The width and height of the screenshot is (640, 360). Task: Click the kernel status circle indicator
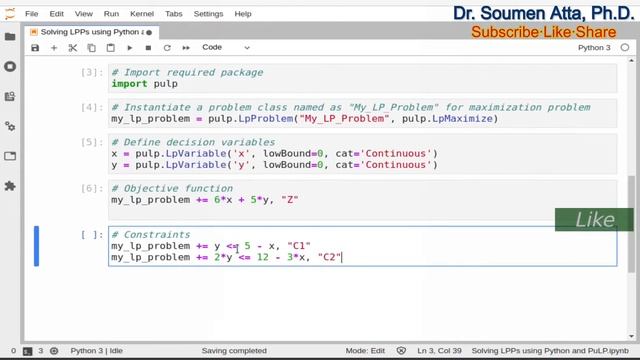tap(624, 48)
